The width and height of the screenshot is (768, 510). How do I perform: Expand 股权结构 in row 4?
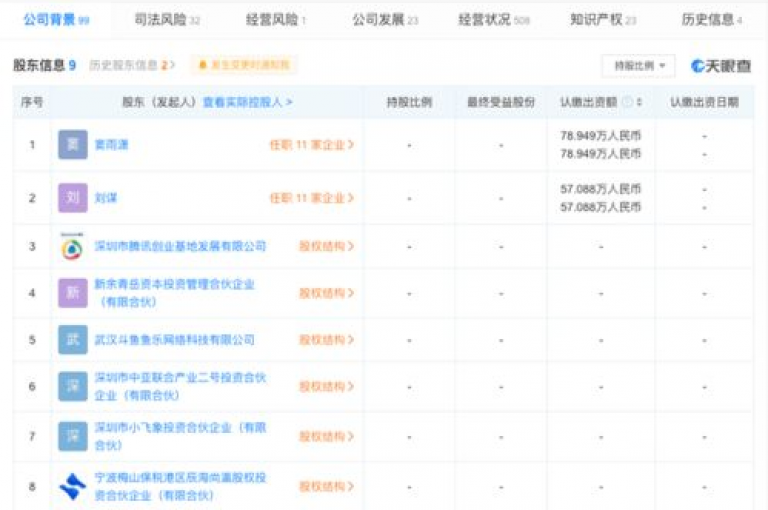pos(326,293)
